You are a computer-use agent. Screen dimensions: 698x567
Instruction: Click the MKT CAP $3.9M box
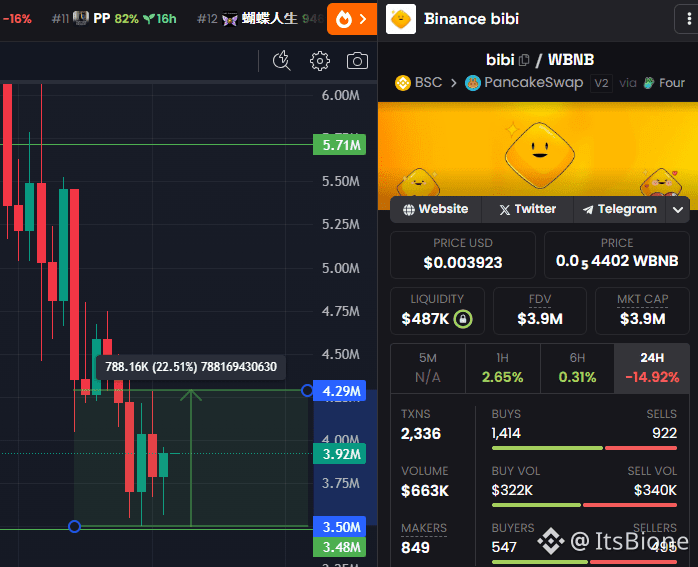coord(642,311)
